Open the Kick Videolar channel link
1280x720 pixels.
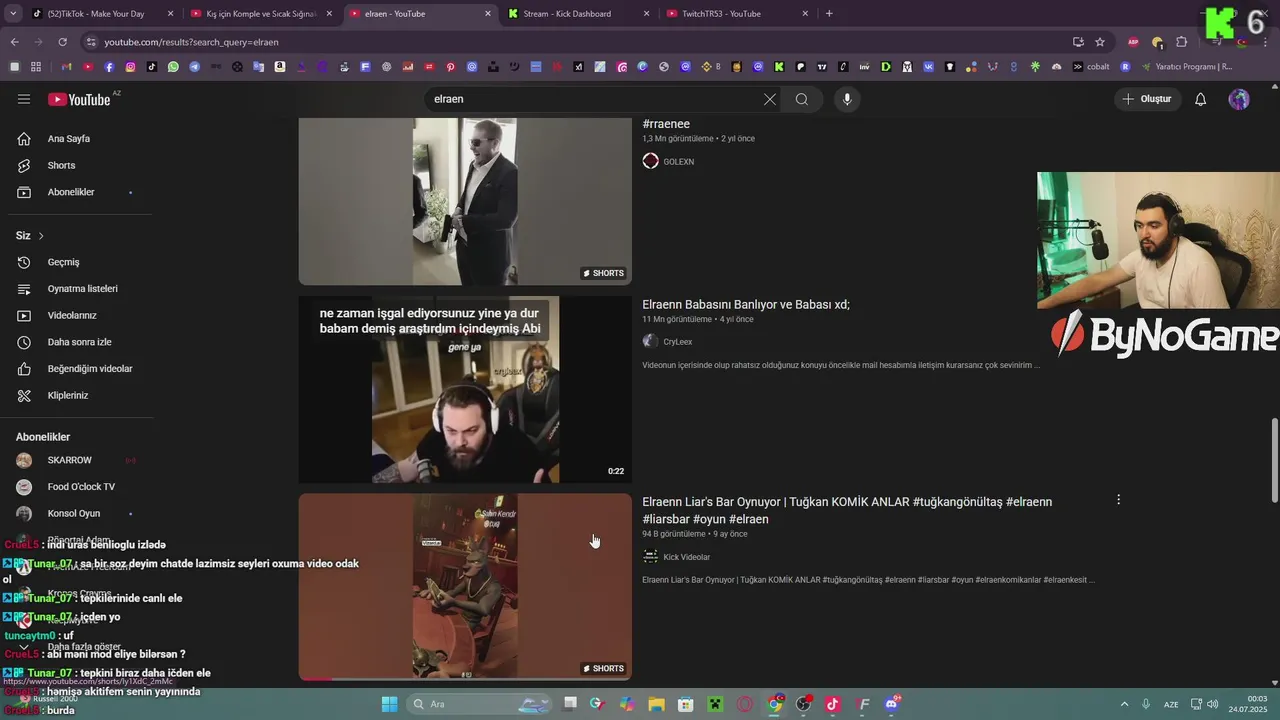click(x=686, y=557)
